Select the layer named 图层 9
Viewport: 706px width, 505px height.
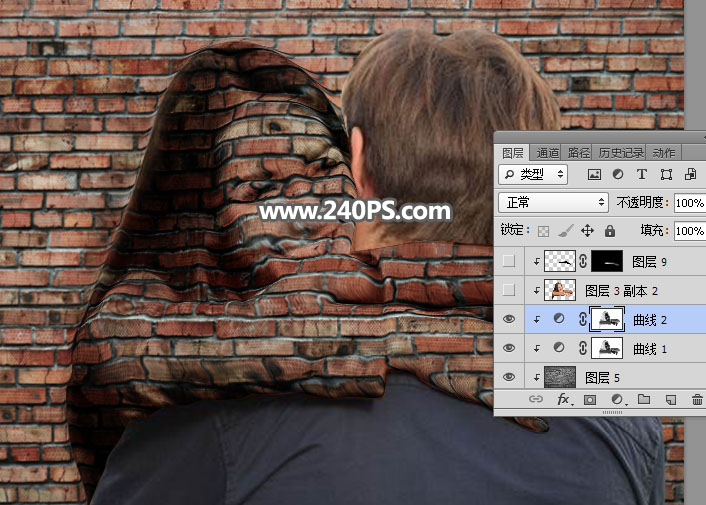(649, 262)
